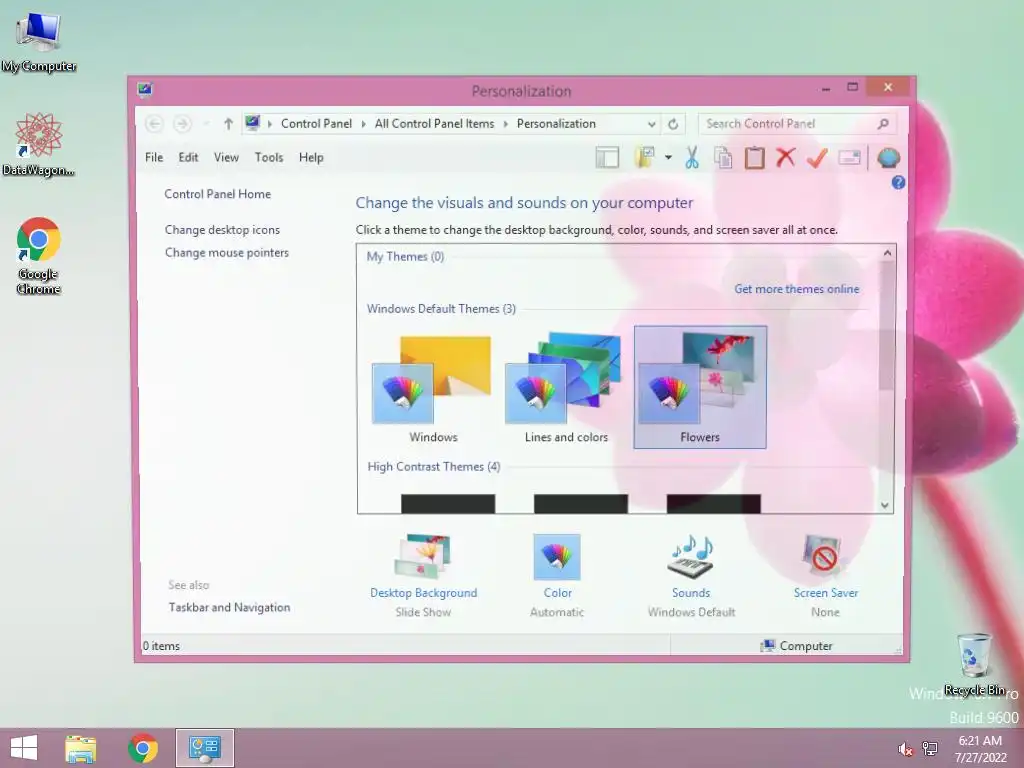Screen dimensions: 1024x768
Task: Click the network tray icon
Action: [930, 749]
